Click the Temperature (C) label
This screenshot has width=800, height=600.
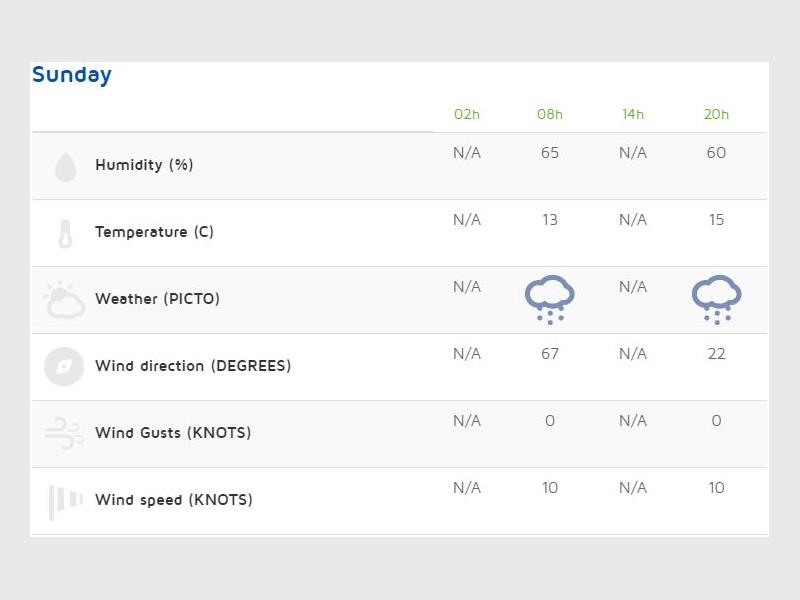[154, 232]
